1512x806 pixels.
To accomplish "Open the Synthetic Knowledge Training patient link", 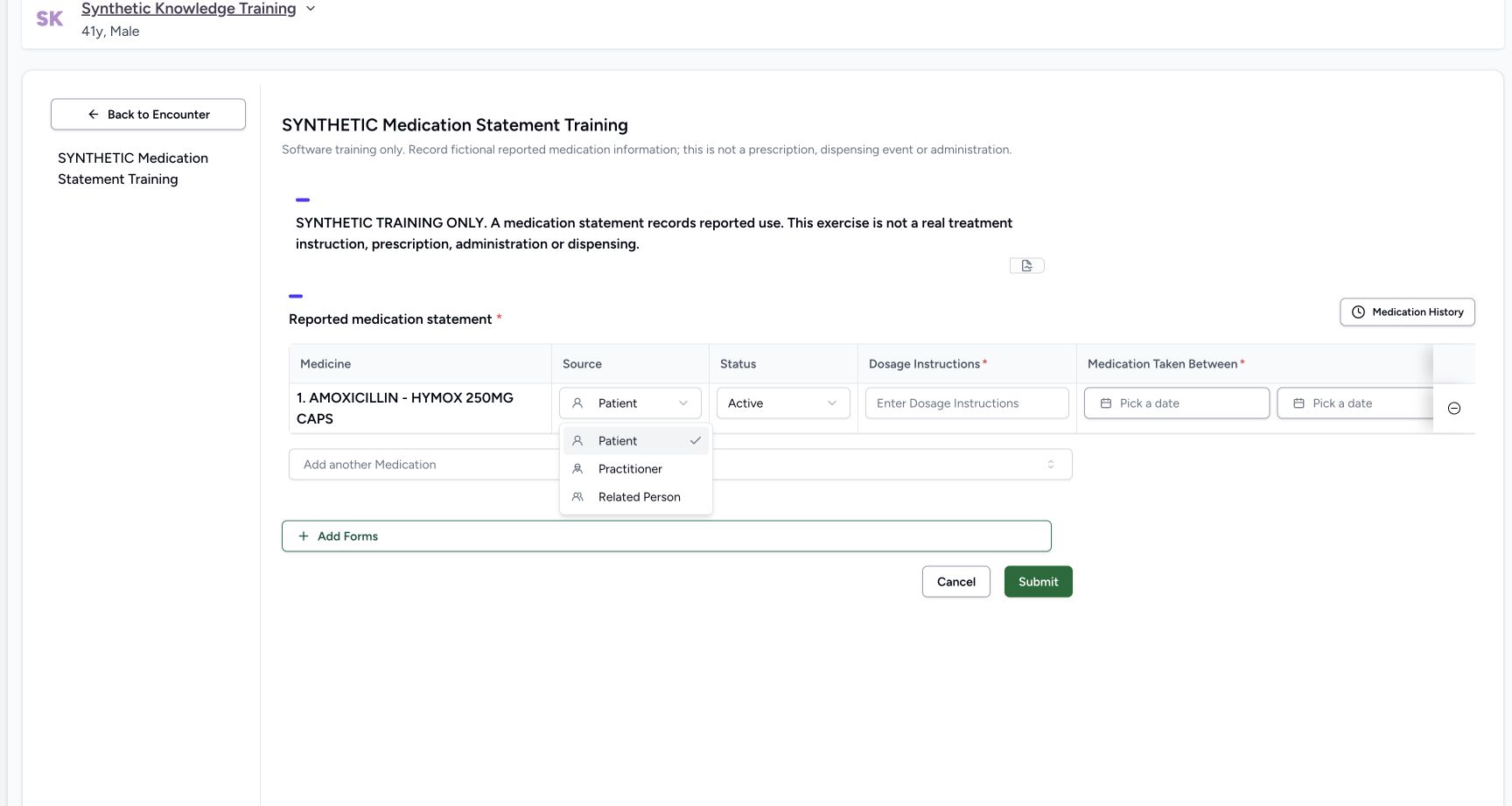I will [188, 9].
